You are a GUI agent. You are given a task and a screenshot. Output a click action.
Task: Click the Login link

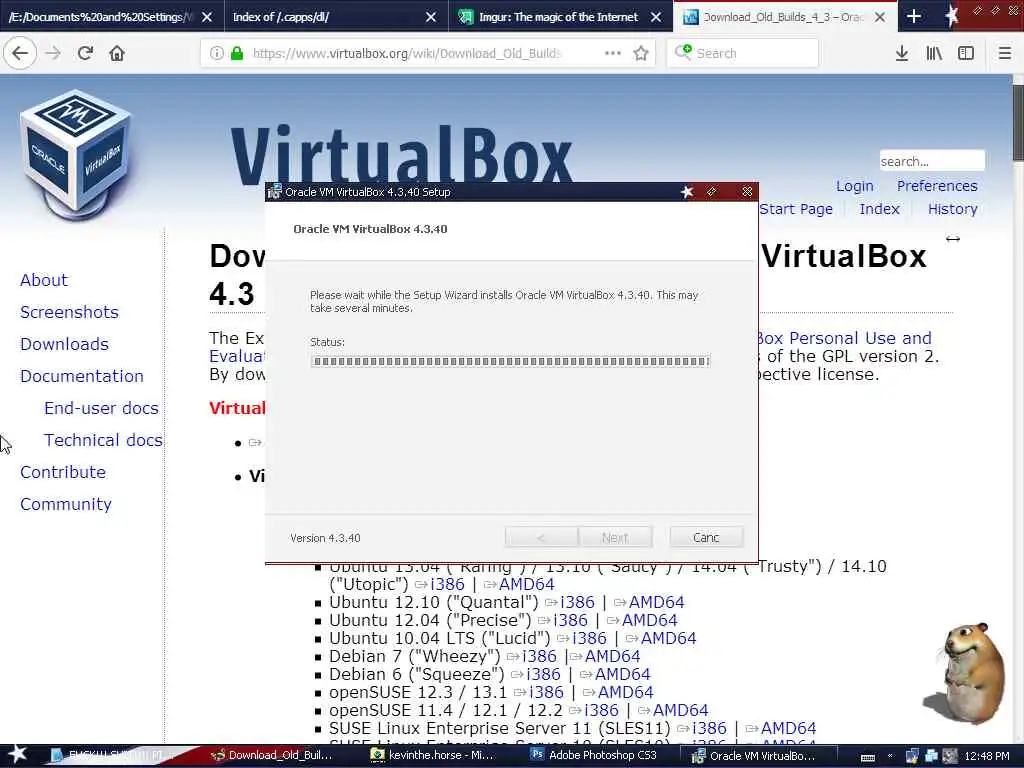coord(854,185)
